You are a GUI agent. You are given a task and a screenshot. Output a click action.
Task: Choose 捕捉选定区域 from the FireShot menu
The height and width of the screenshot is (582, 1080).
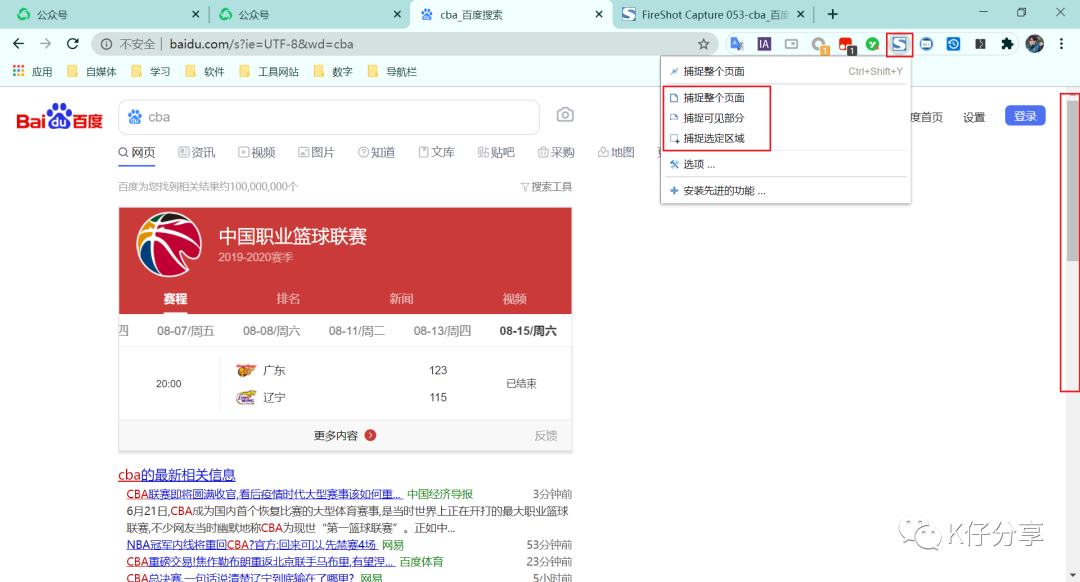point(716,138)
